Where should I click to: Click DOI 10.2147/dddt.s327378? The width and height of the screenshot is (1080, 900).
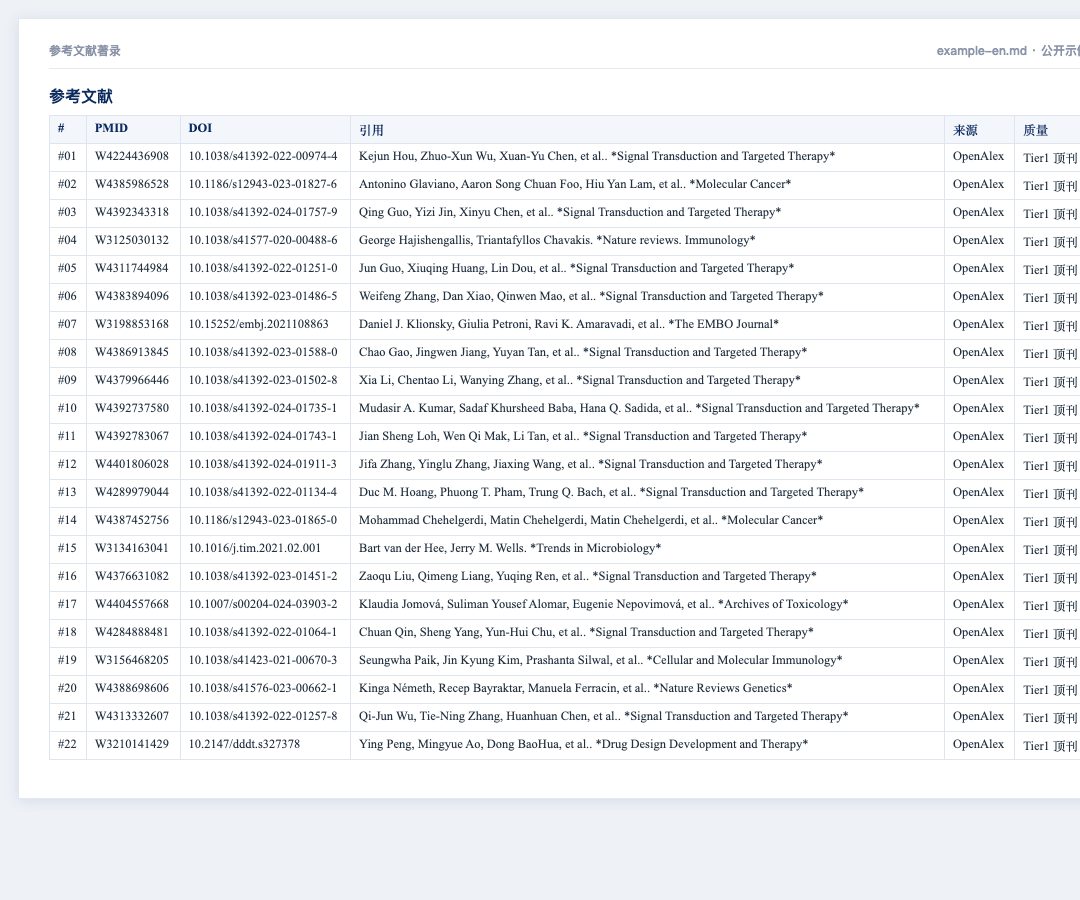click(245, 744)
